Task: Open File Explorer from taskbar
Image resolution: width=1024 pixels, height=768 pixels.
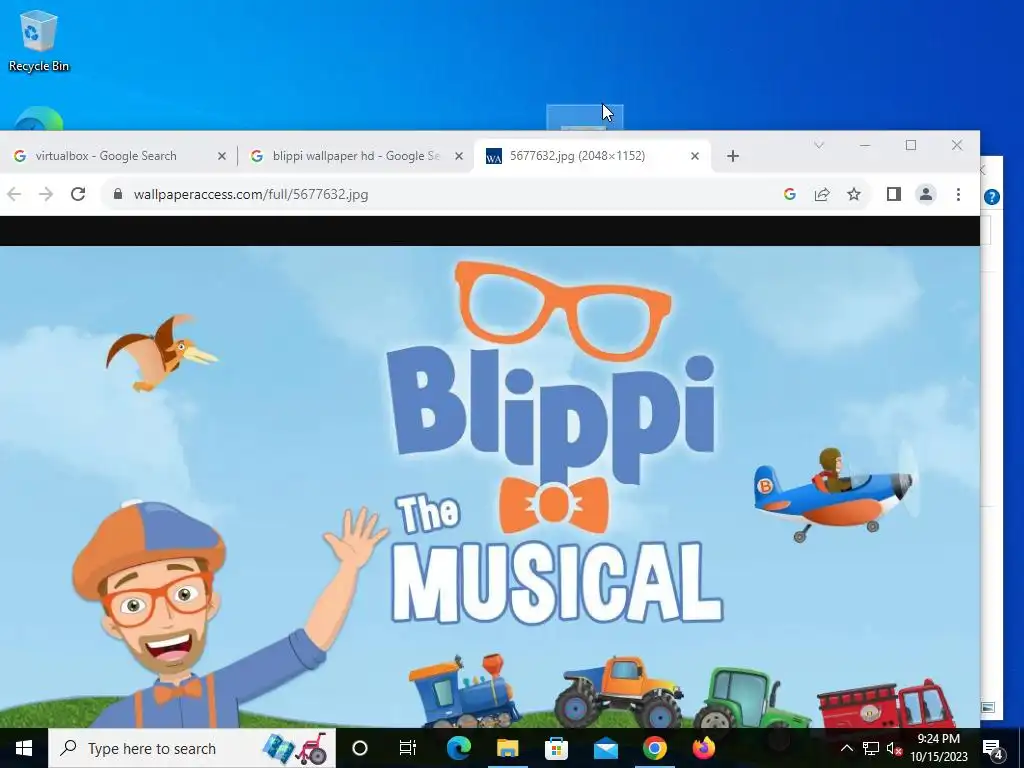Action: (x=507, y=748)
